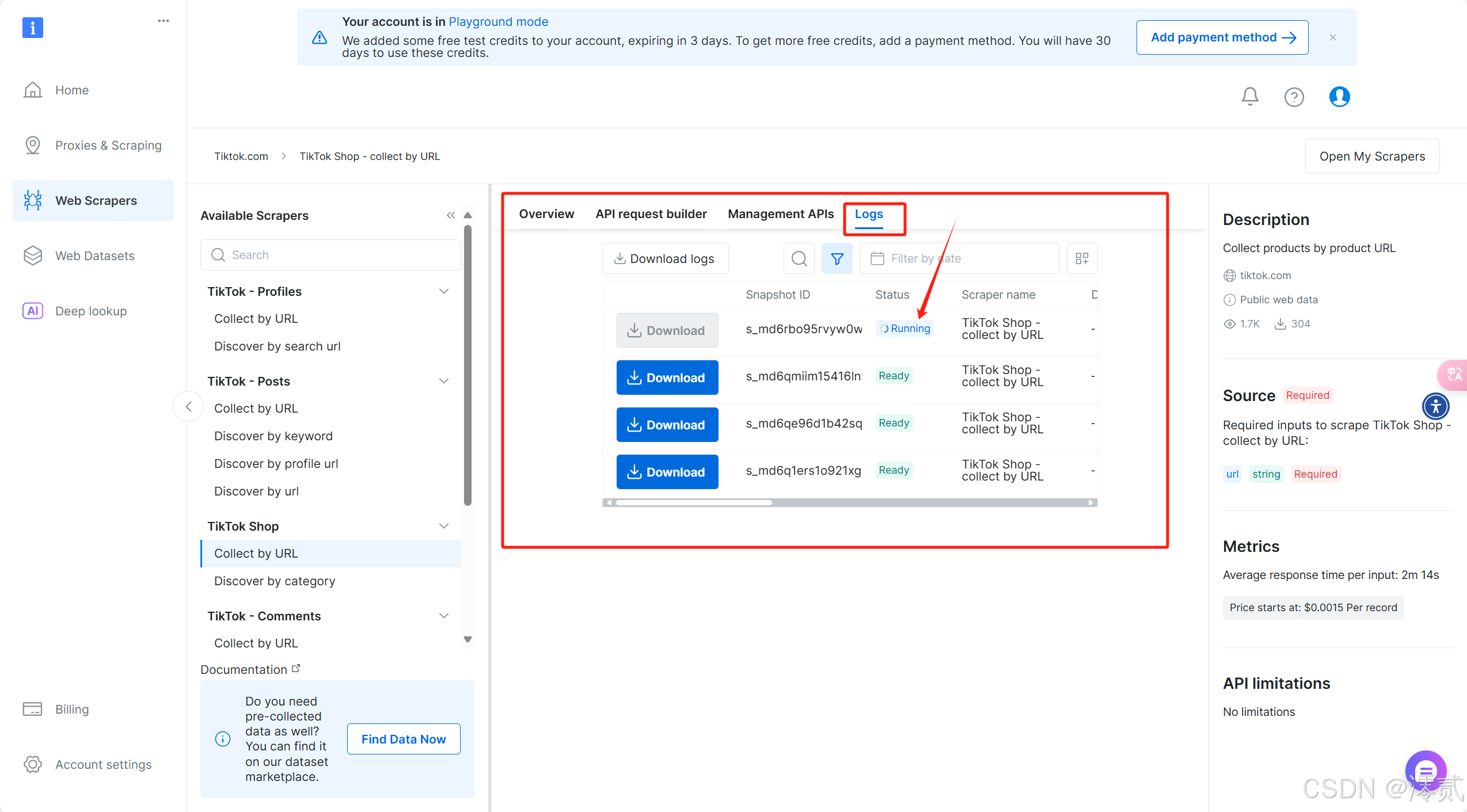This screenshot has height=812, width=1467.
Task: Collapse the TikTok - Profiles group
Action: 444,291
